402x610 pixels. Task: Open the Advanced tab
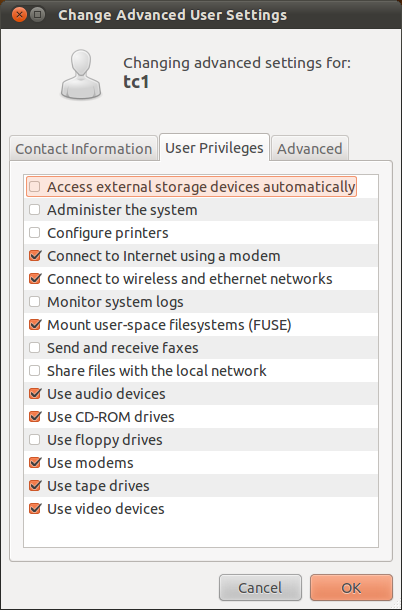310,148
